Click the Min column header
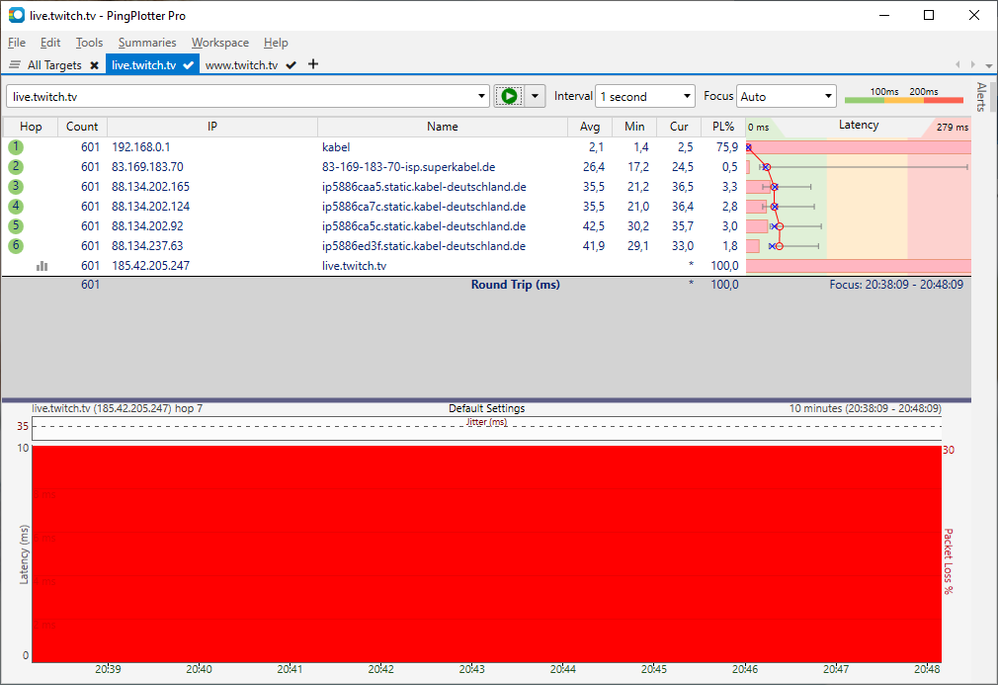This screenshot has width=998, height=685. click(635, 127)
